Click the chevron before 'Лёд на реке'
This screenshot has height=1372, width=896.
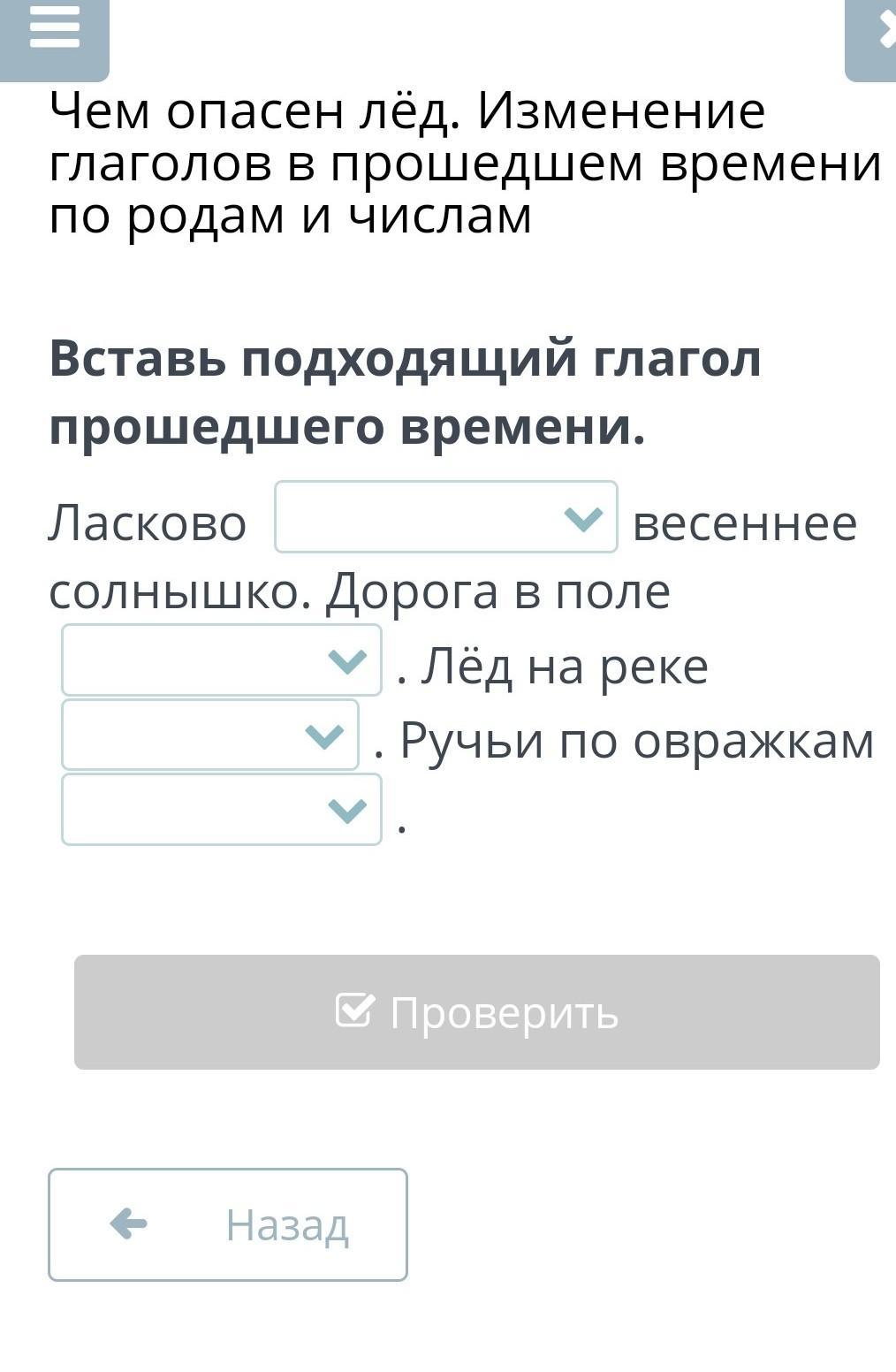(x=346, y=660)
